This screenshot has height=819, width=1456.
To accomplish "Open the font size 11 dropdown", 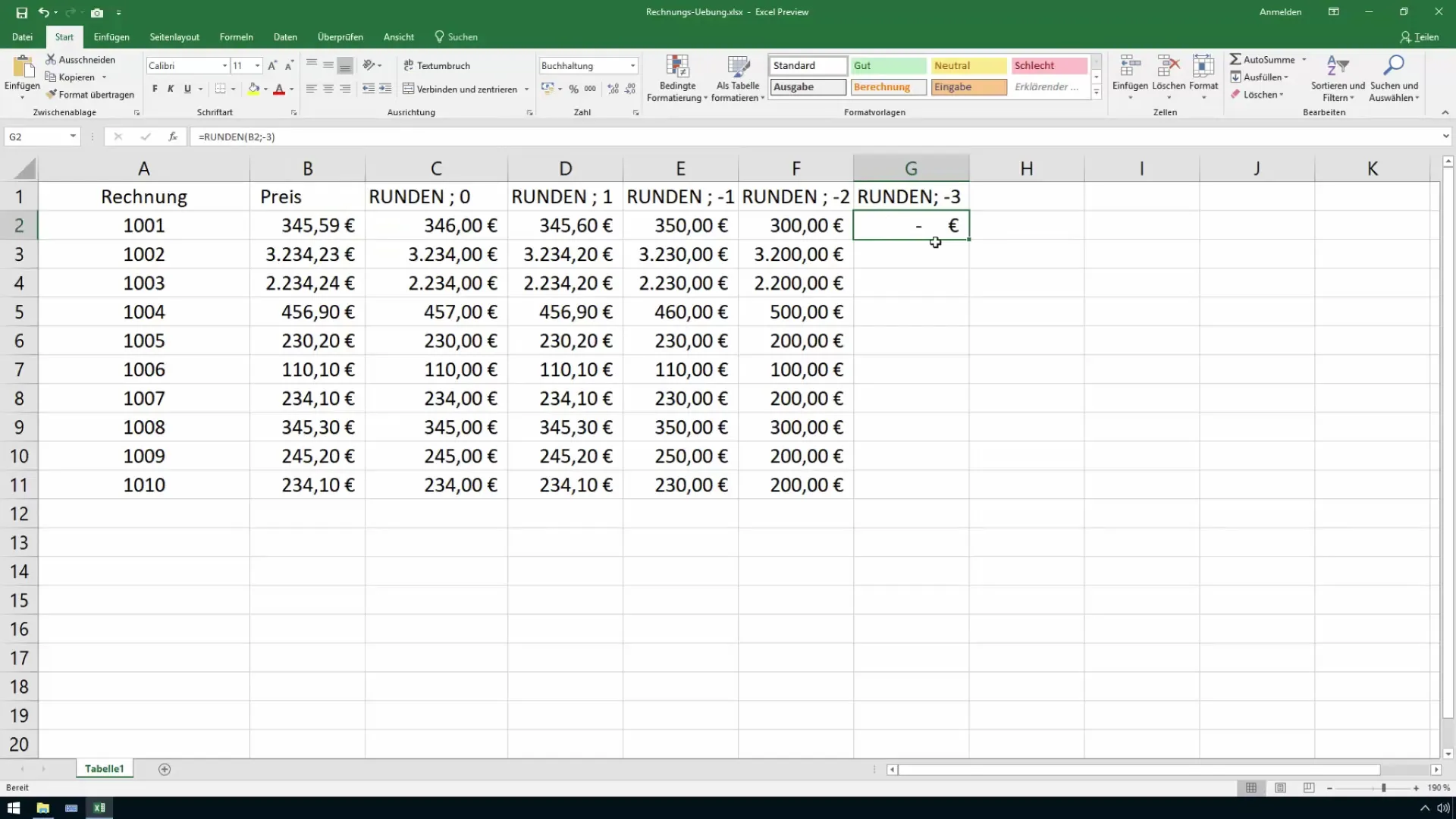I will (258, 66).
